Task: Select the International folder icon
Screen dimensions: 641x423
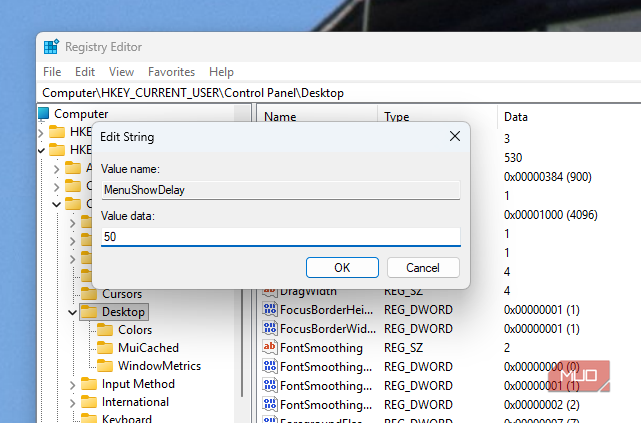Action: 89,402
